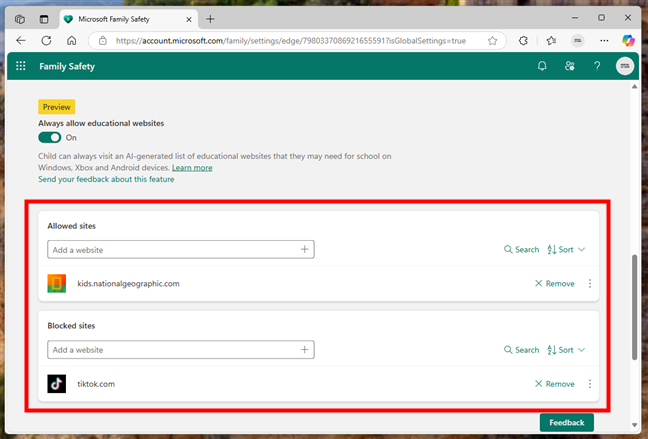Remove kids.nationalgeographic.com from allowed sites

coord(555,284)
